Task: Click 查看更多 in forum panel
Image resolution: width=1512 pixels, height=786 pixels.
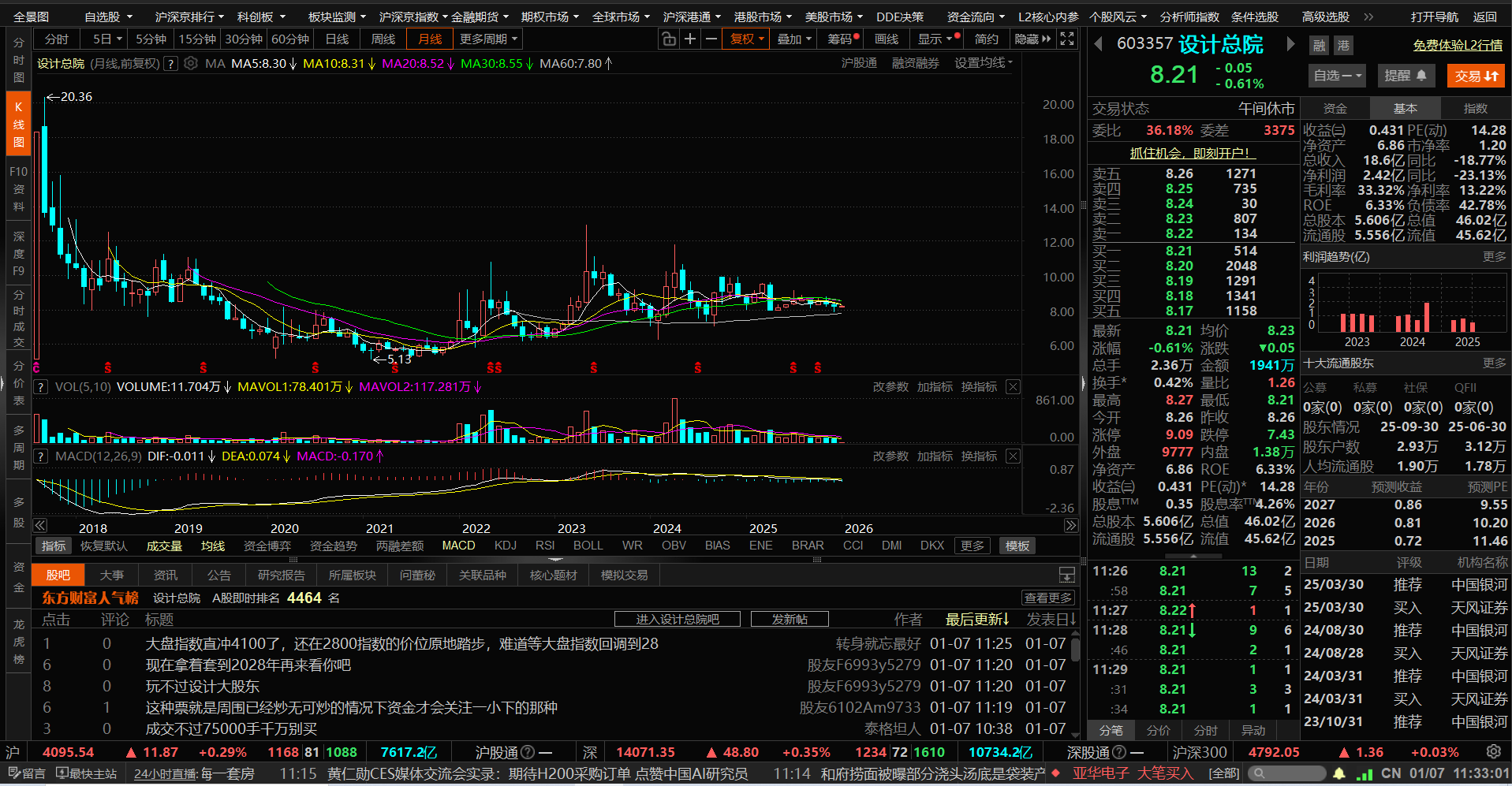Action: point(1048,598)
